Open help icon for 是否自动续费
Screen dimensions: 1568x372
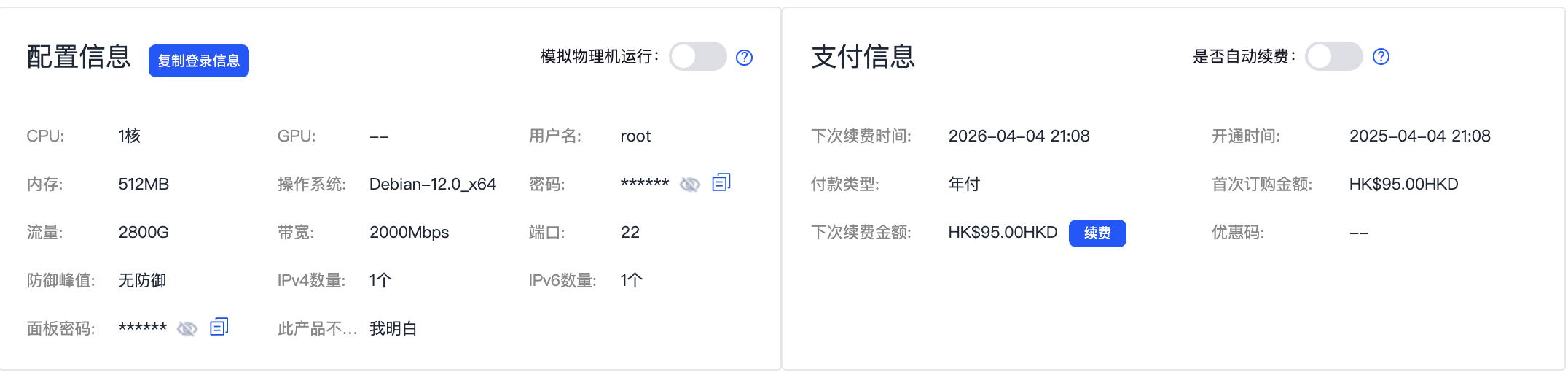click(1381, 57)
